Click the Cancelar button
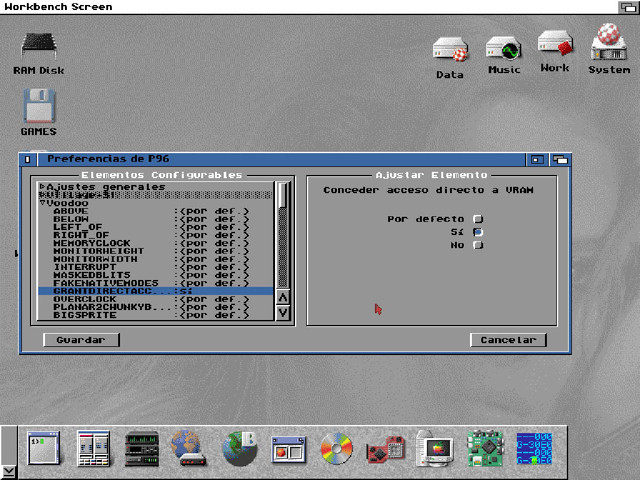The height and width of the screenshot is (480, 640). pos(508,340)
